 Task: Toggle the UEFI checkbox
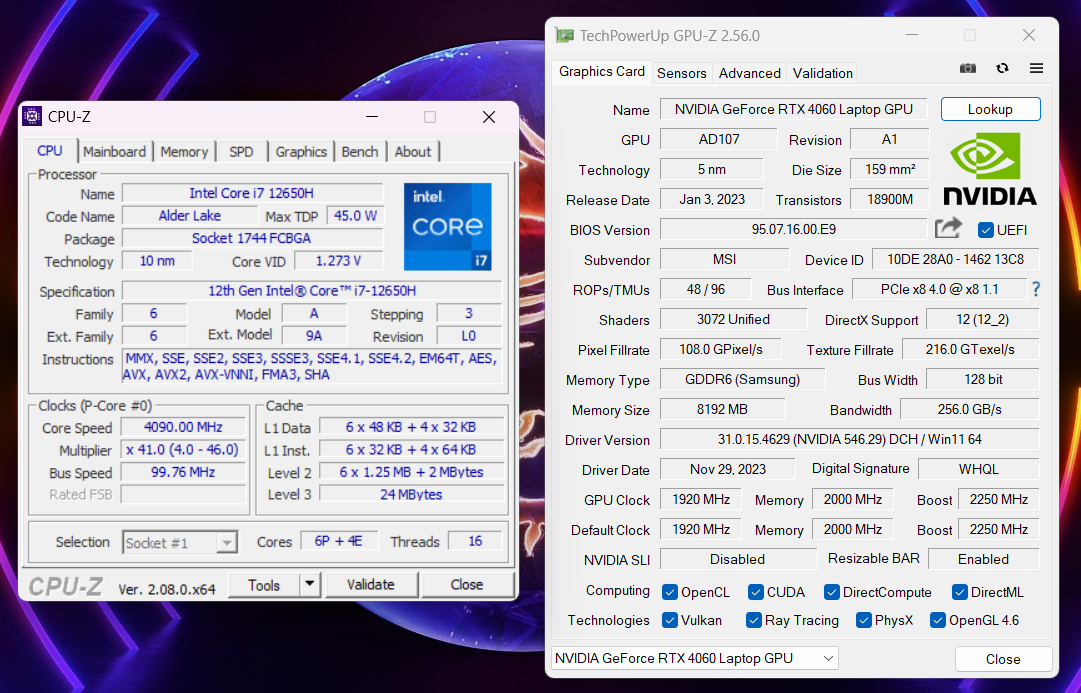click(986, 230)
